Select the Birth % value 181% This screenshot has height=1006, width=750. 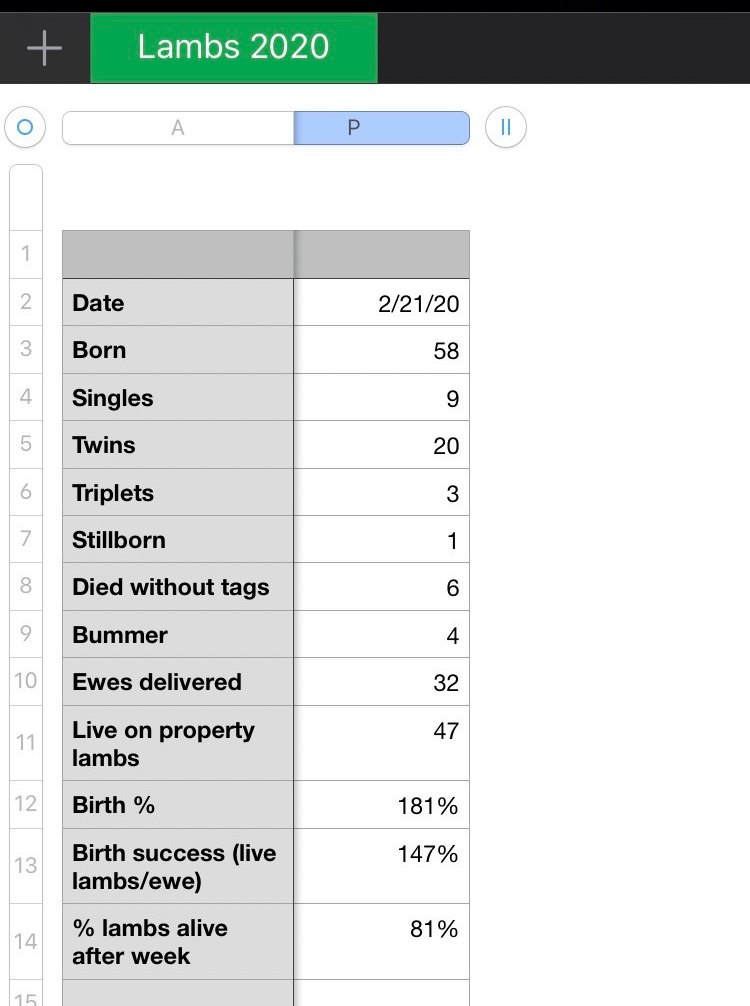(381, 805)
